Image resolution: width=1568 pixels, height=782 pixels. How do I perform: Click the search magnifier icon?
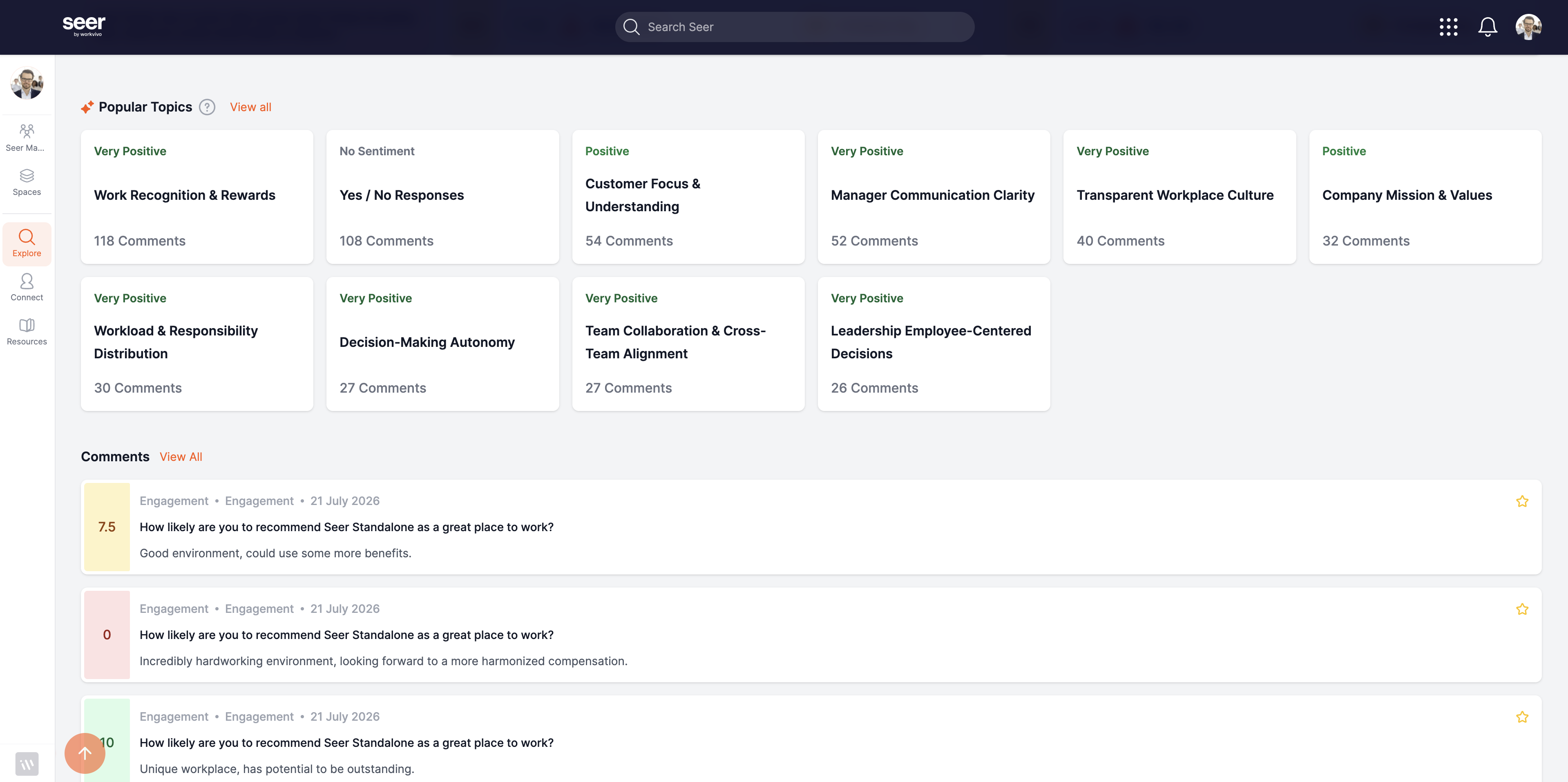point(631,27)
